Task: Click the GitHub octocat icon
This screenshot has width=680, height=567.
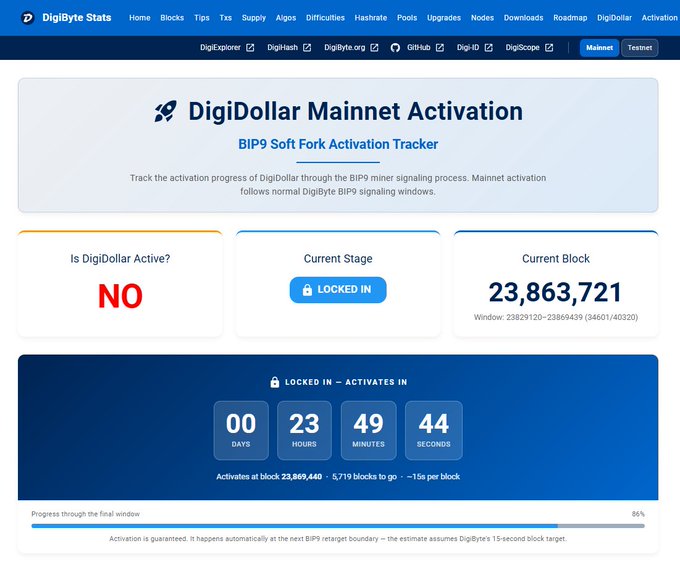Action: point(395,48)
